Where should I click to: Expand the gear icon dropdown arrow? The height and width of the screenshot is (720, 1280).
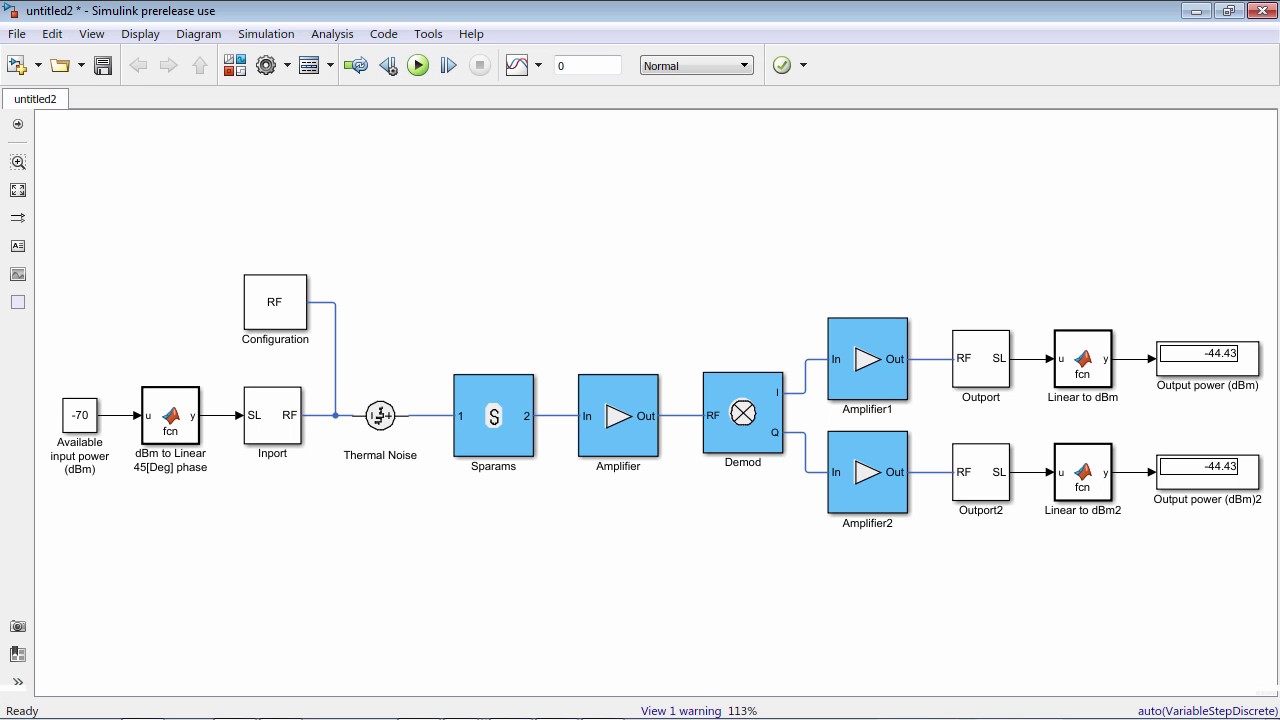point(287,65)
